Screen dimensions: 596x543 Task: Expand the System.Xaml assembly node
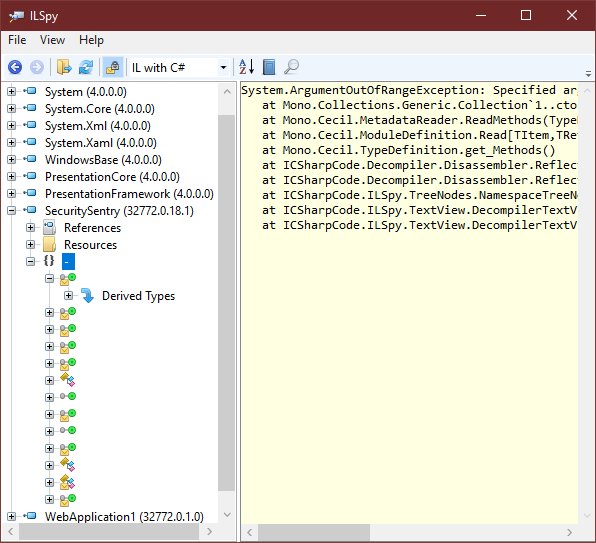11,142
